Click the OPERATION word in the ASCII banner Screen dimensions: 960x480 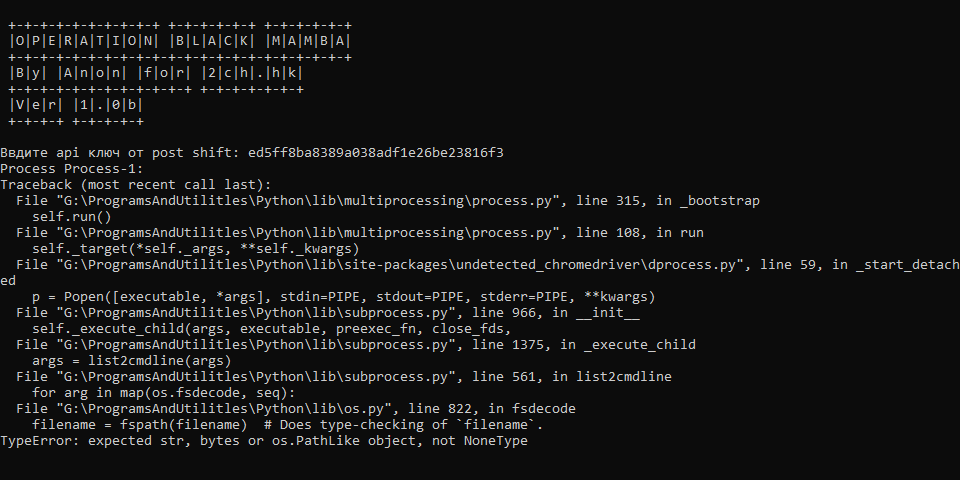(83, 41)
